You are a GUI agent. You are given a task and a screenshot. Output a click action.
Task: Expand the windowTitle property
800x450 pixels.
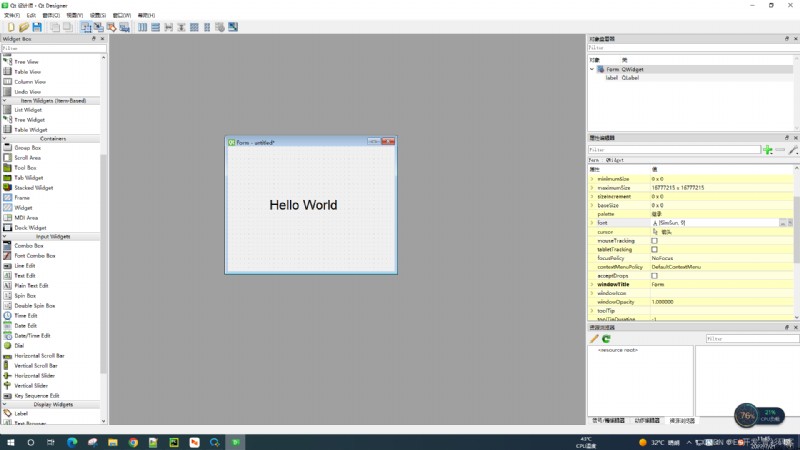coord(592,284)
